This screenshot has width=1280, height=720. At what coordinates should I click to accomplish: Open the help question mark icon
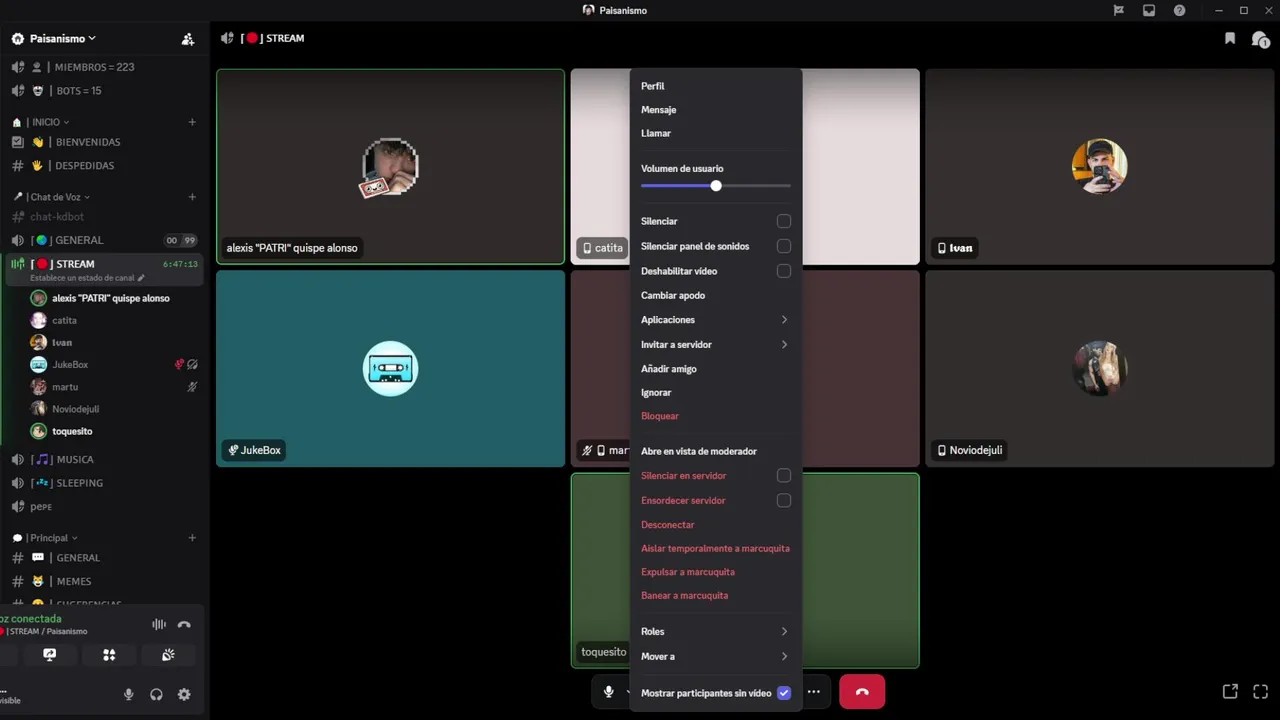tap(1179, 10)
